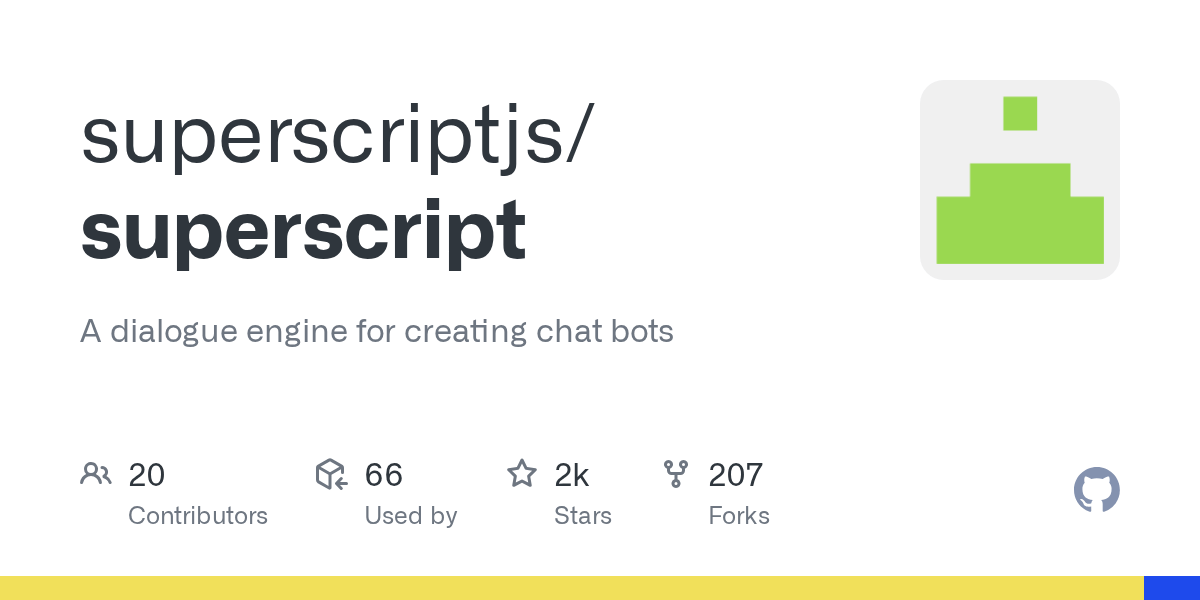Click the Stars label
Screen dimensions: 1200x600
coord(582,516)
